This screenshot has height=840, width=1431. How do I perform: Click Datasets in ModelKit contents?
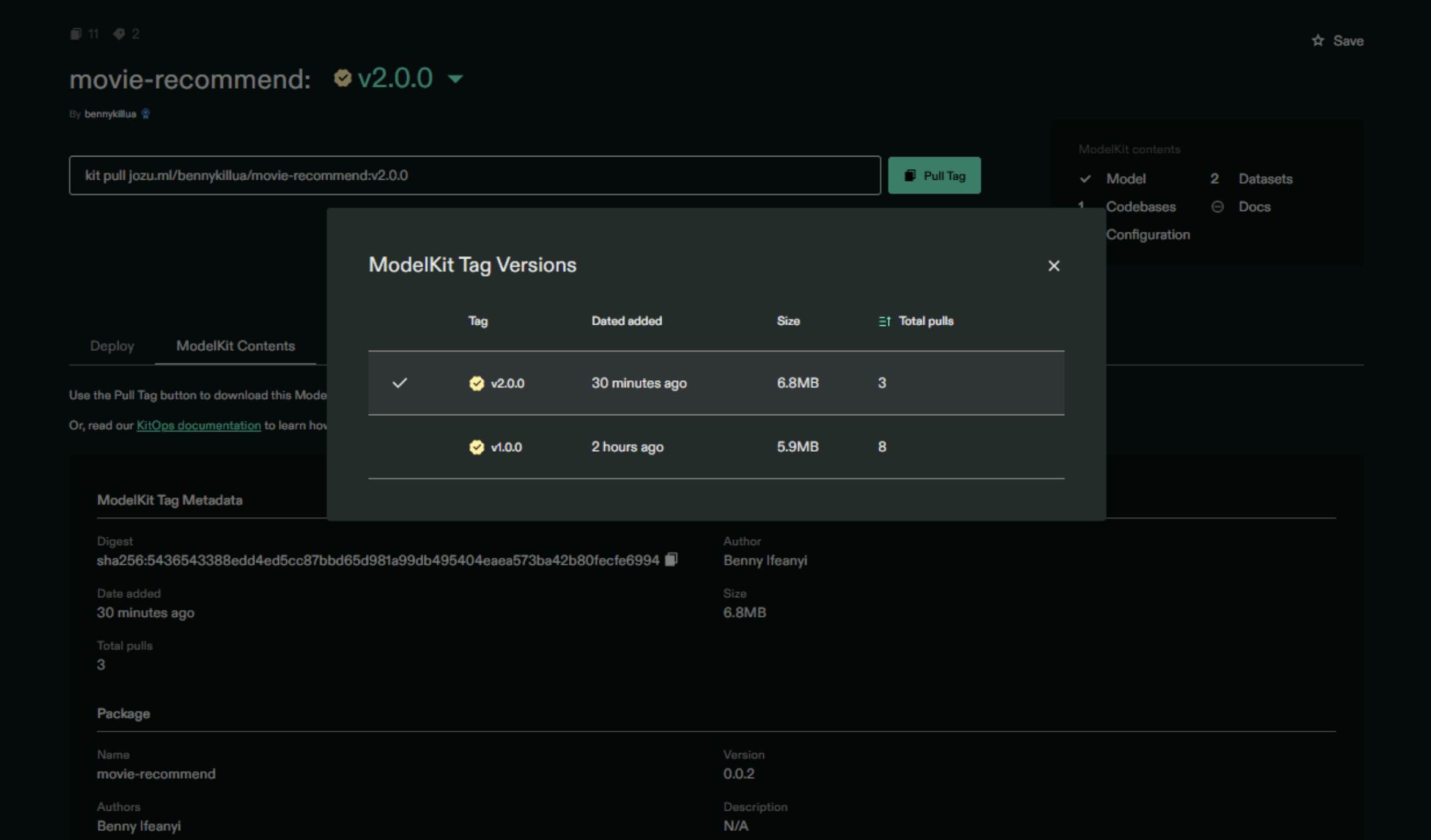1265,179
